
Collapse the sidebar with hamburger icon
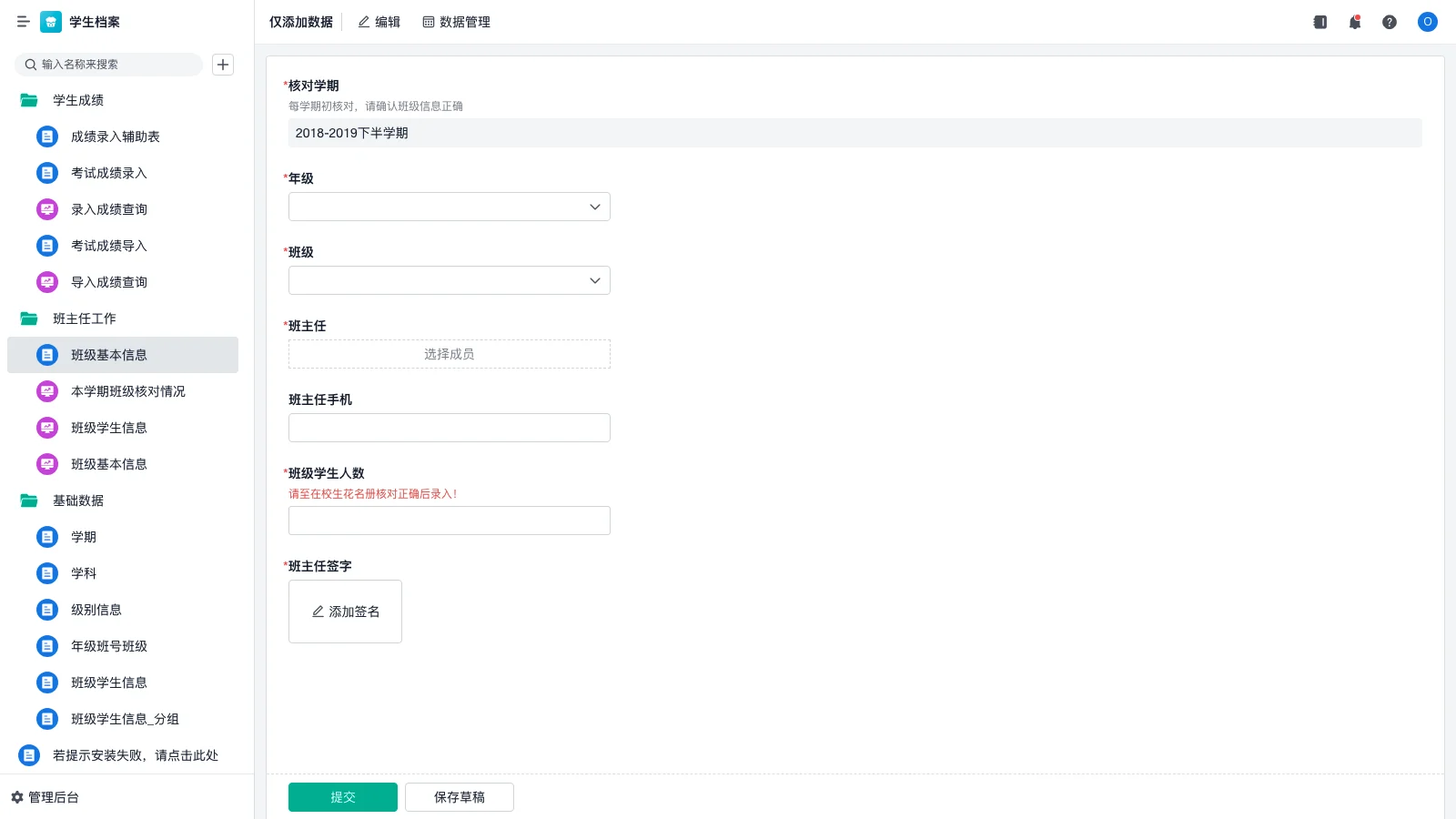pos(23,22)
